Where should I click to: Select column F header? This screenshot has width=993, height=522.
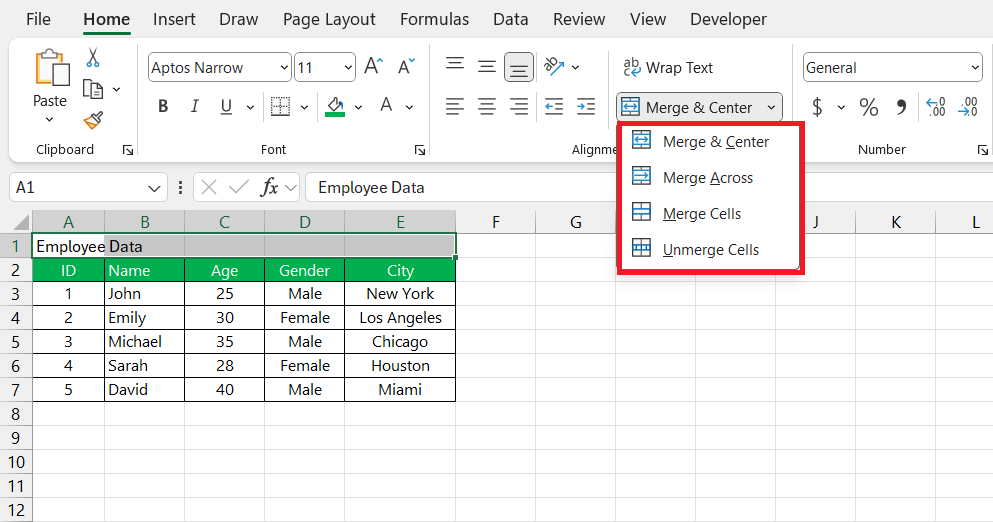pos(495,222)
